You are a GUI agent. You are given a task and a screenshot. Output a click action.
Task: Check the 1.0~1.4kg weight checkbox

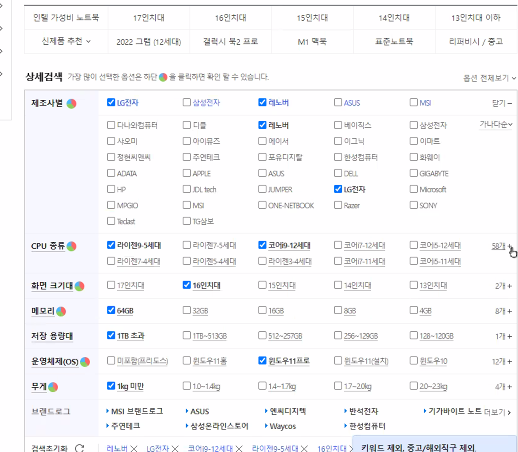tap(187, 386)
